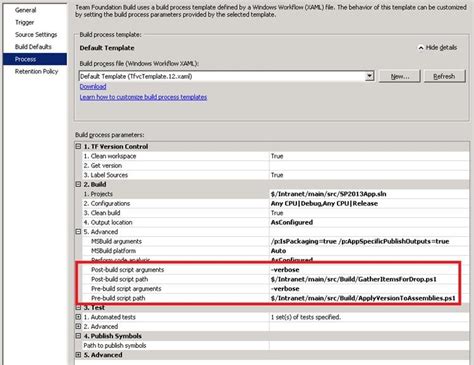The image size is (474, 365).
Task: Expand the 2. Advanced test node
Action: [x=78, y=326]
